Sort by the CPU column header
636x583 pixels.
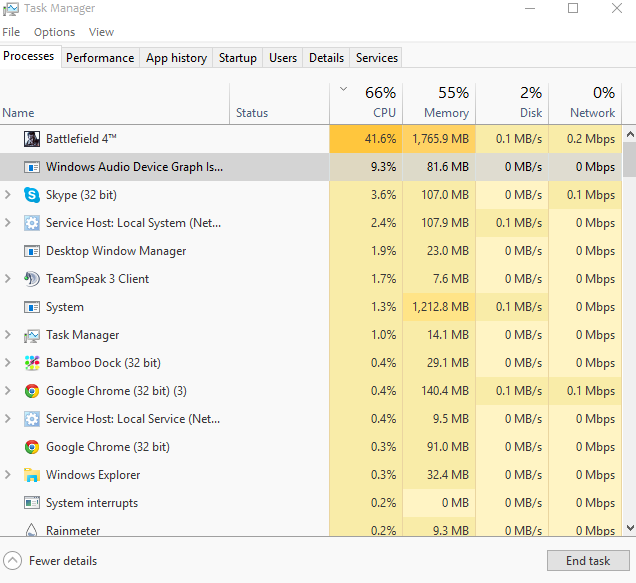tap(366, 103)
